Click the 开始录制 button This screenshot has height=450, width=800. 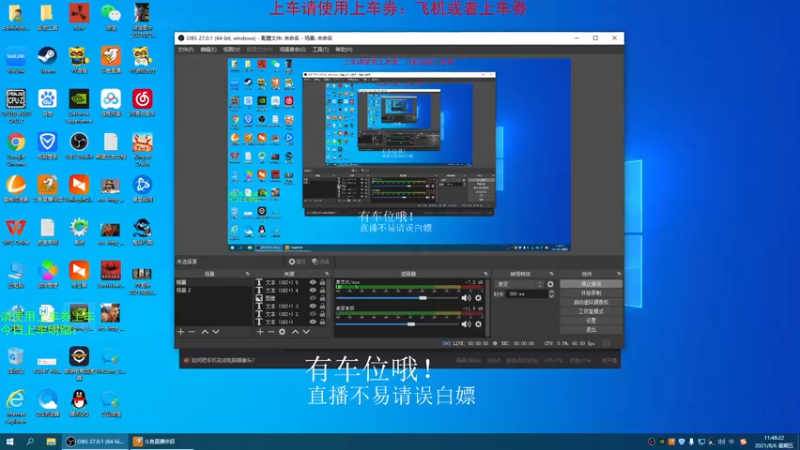coord(591,293)
